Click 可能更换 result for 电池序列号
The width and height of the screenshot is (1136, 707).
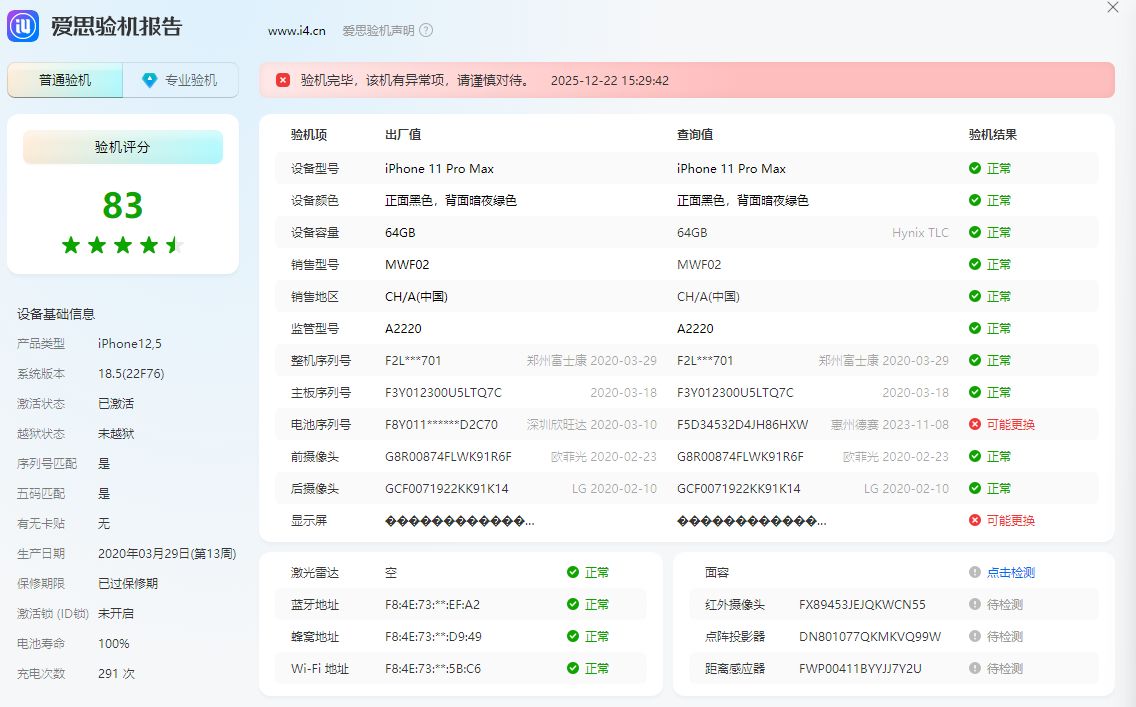(1011, 424)
